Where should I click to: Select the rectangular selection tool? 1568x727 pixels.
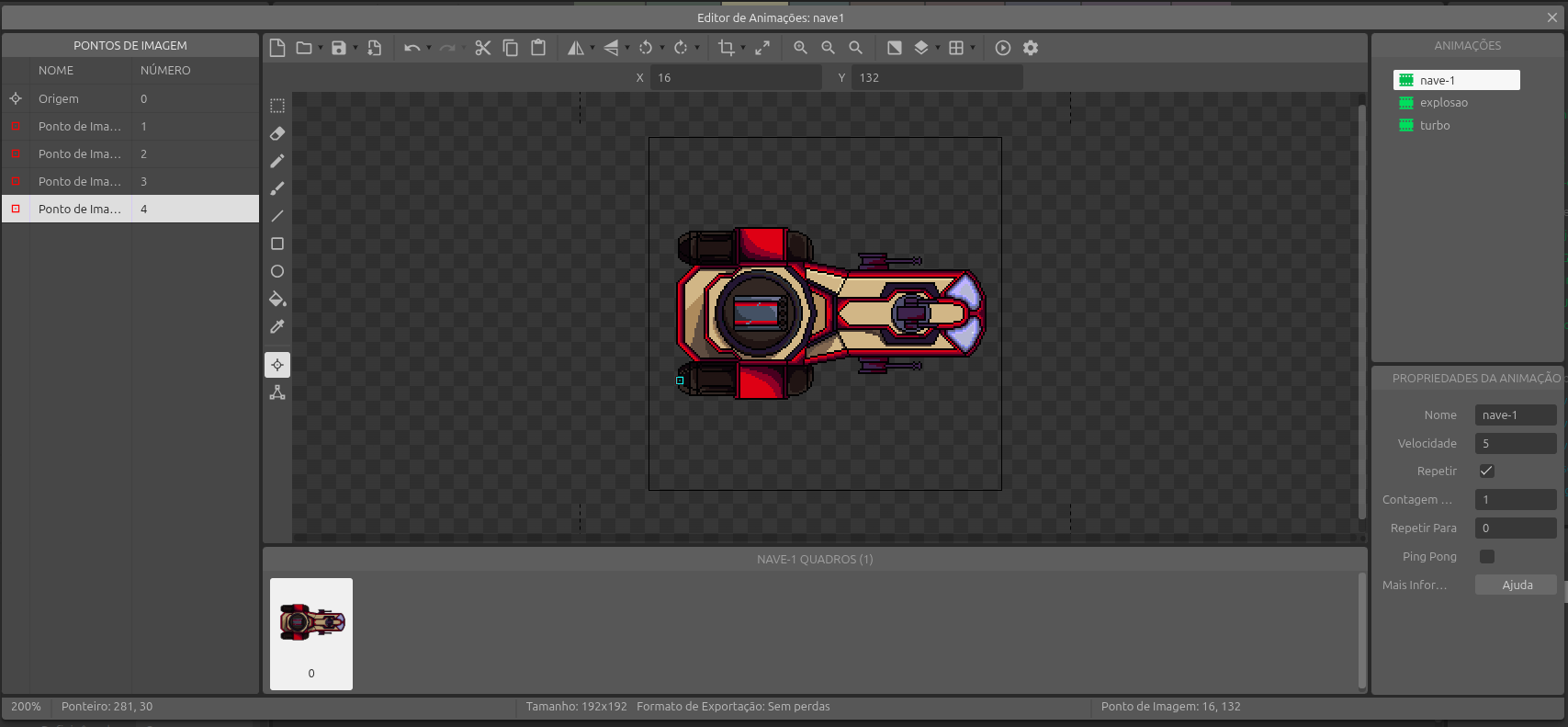tap(277, 106)
